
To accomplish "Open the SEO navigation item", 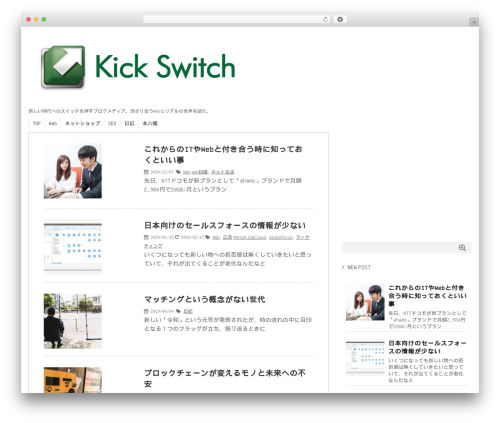I will point(112,123).
